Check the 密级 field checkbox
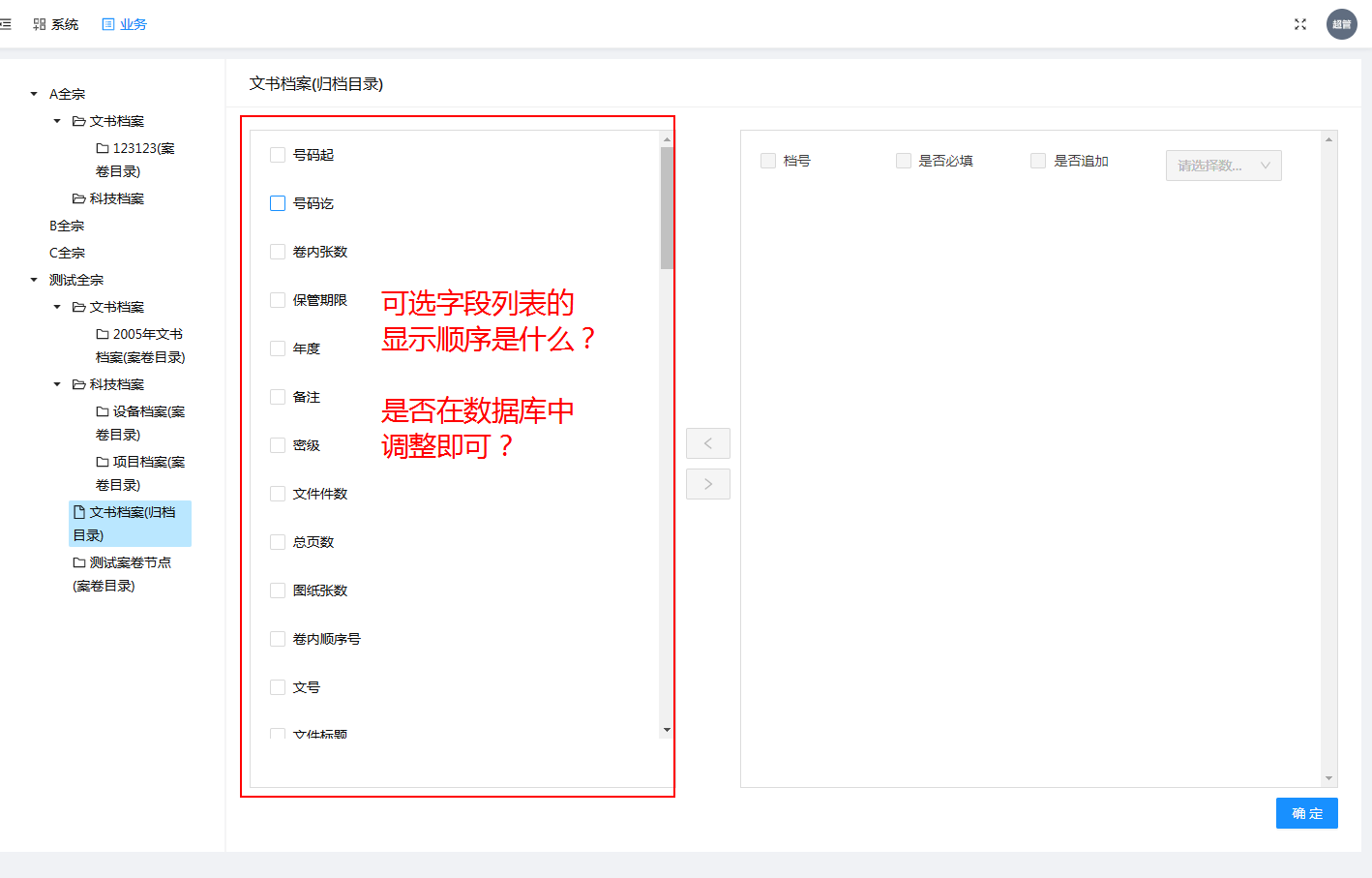This screenshot has height=878, width=1372. point(278,445)
